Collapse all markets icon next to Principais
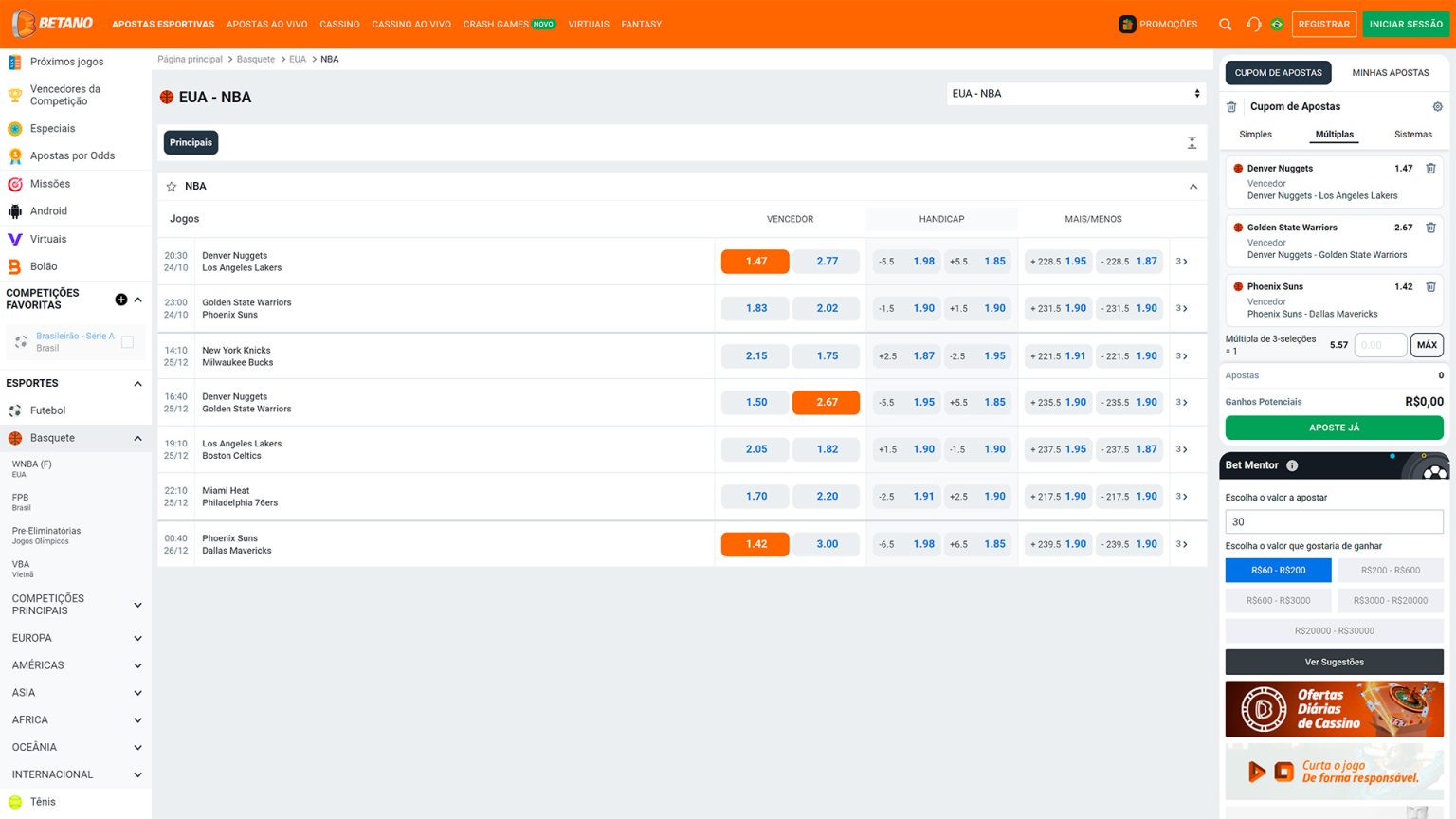The height and width of the screenshot is (819, 1456). tap(1192, 143)
